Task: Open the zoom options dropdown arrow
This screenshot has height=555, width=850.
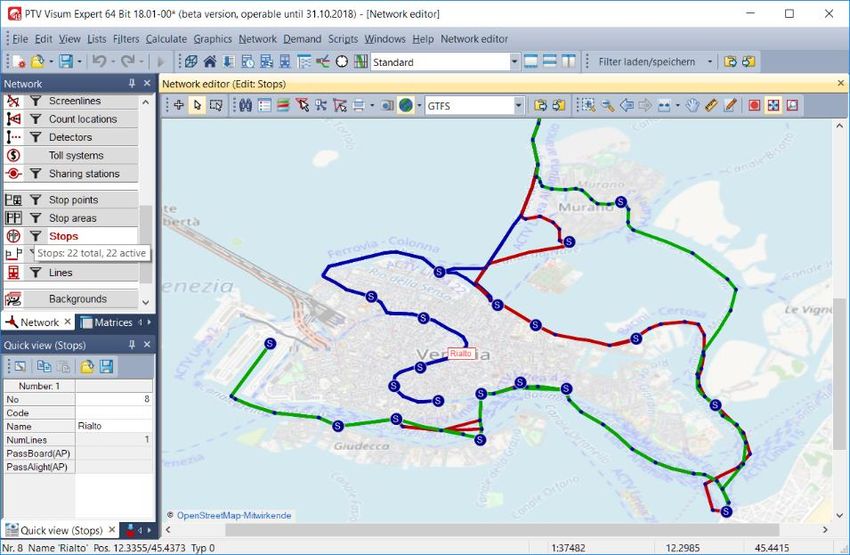Action: pyautogui.click(x=677, y=105)
